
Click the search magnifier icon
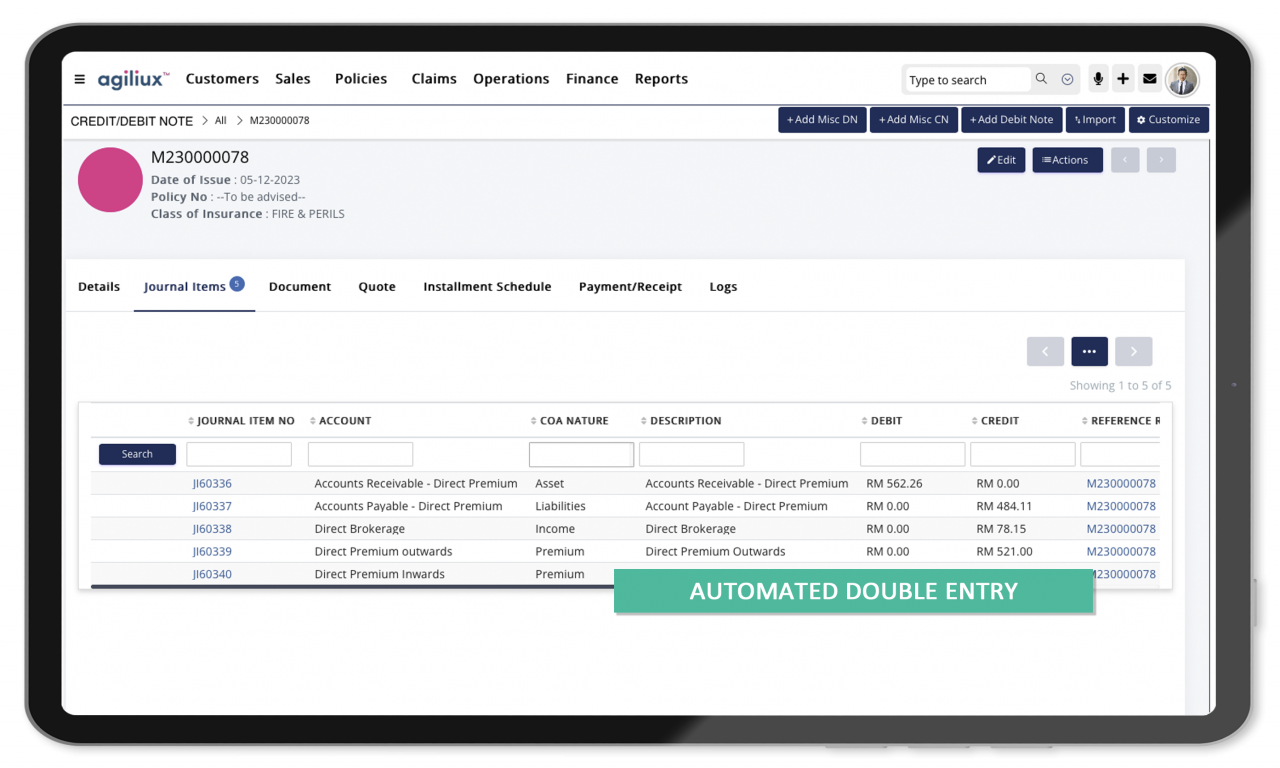[x=1041, y=79]
